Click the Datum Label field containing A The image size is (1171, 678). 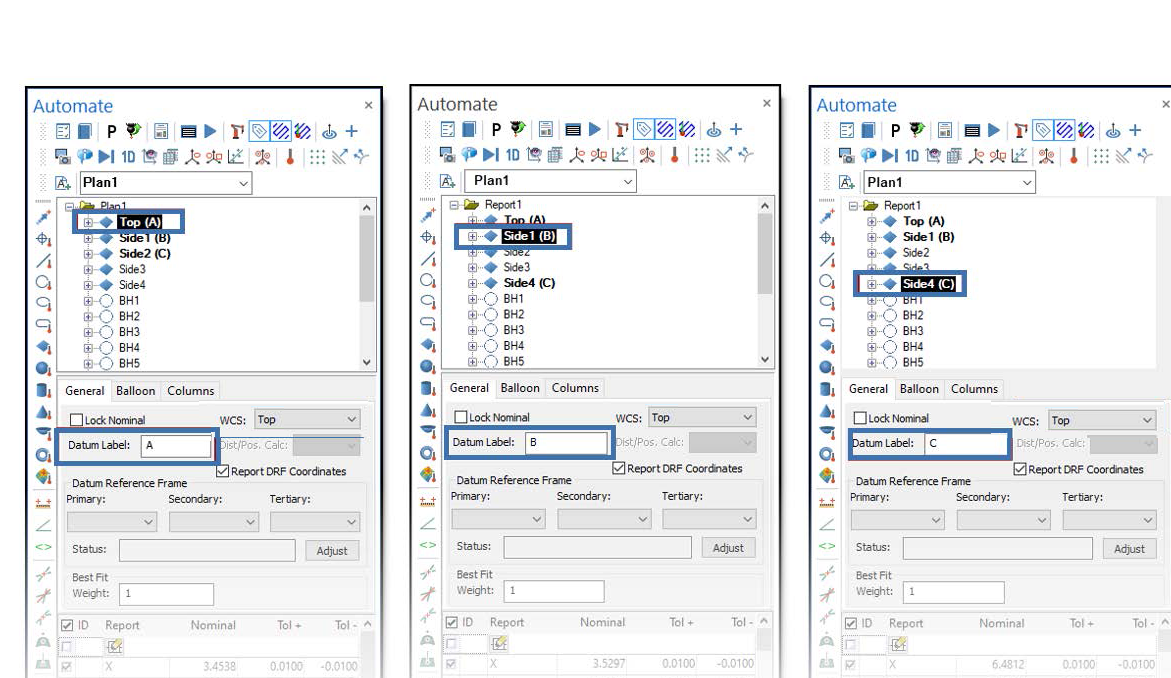point(176,446)
